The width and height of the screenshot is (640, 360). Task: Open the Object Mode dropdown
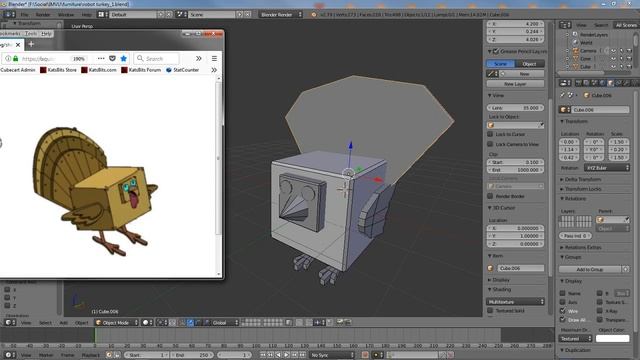[x=116, y=322]
